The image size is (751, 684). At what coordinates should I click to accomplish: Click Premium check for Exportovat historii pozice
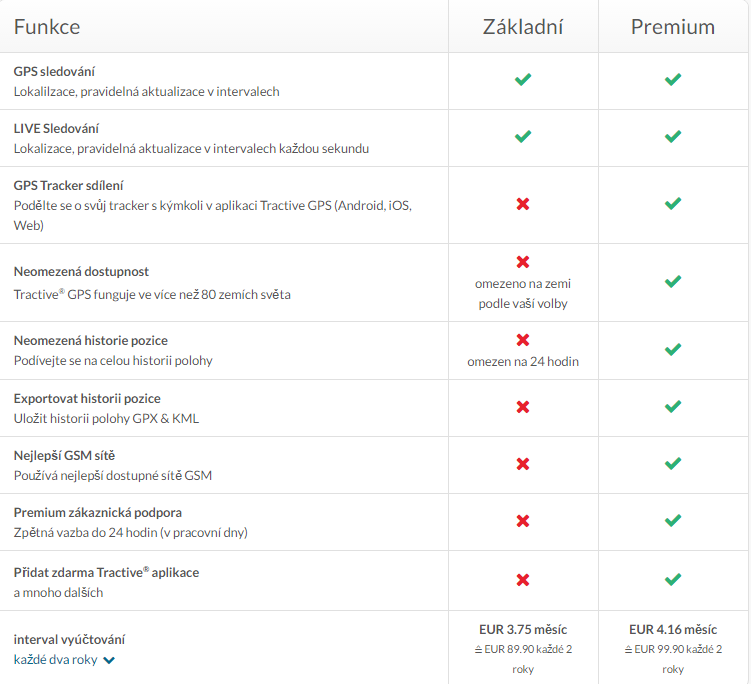point(673,406)
